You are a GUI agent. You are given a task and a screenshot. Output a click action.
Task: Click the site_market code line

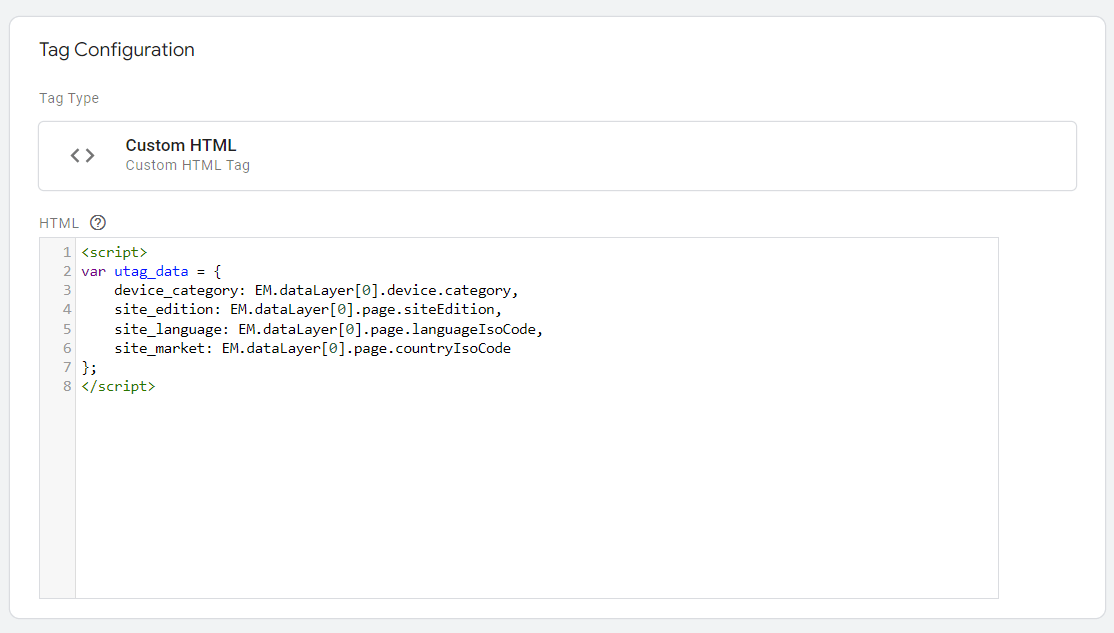313,349
